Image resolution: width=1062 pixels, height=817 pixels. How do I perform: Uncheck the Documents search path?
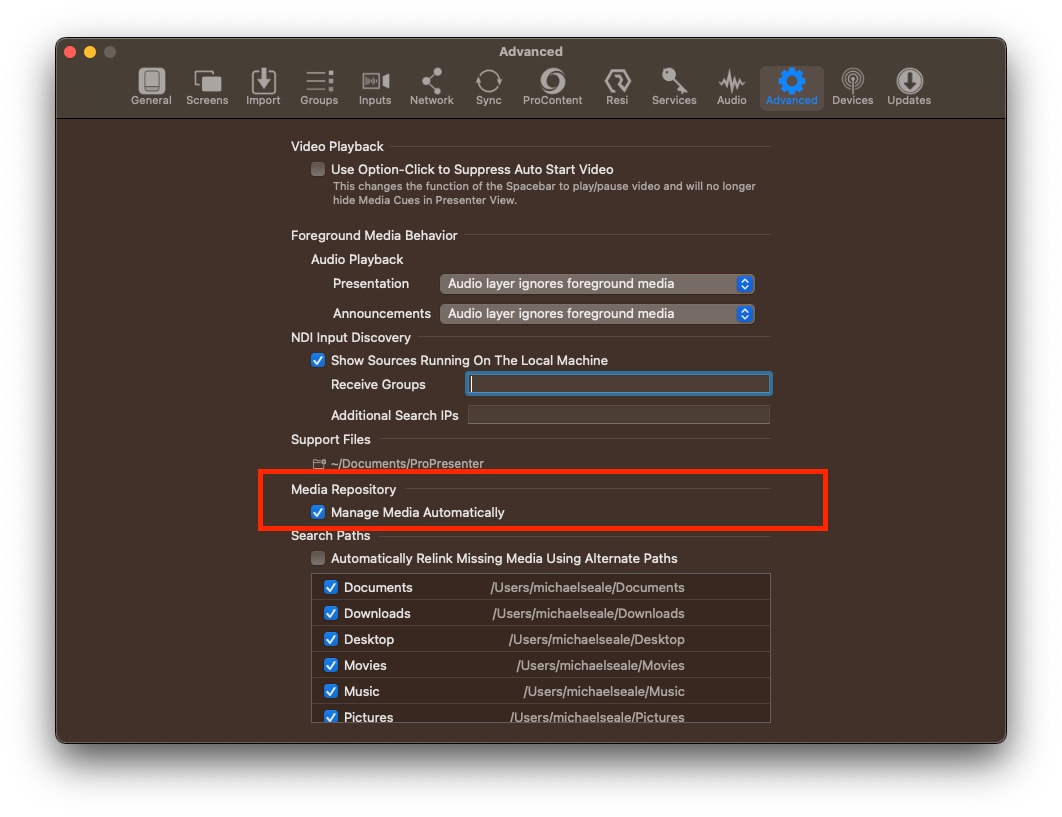(331, 587)
